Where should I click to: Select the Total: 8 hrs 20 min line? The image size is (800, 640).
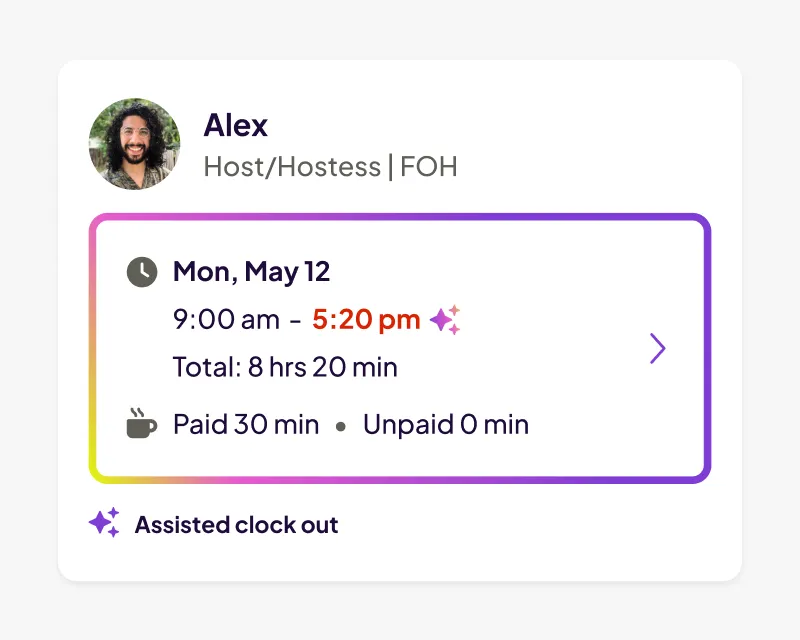[x=285, y=367]
